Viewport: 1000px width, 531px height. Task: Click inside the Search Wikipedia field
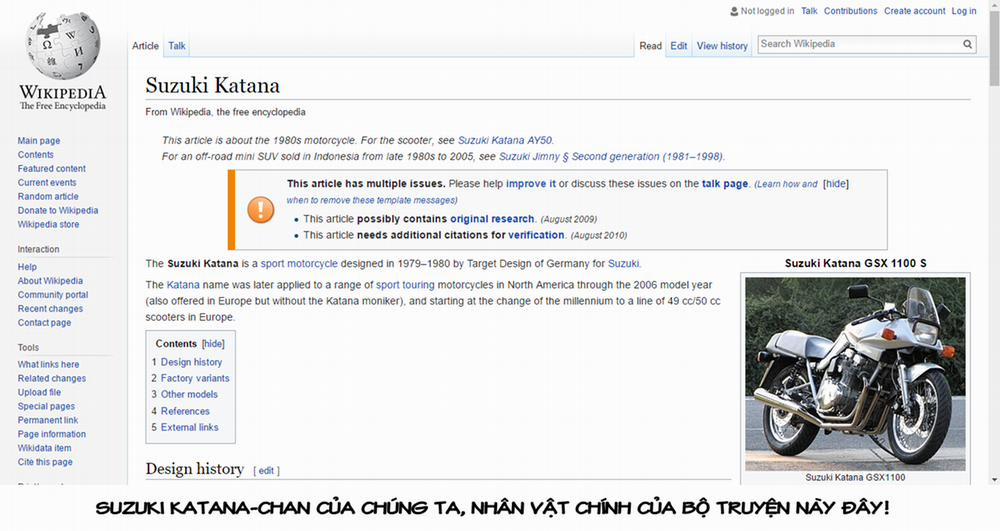tap(858, 44)
